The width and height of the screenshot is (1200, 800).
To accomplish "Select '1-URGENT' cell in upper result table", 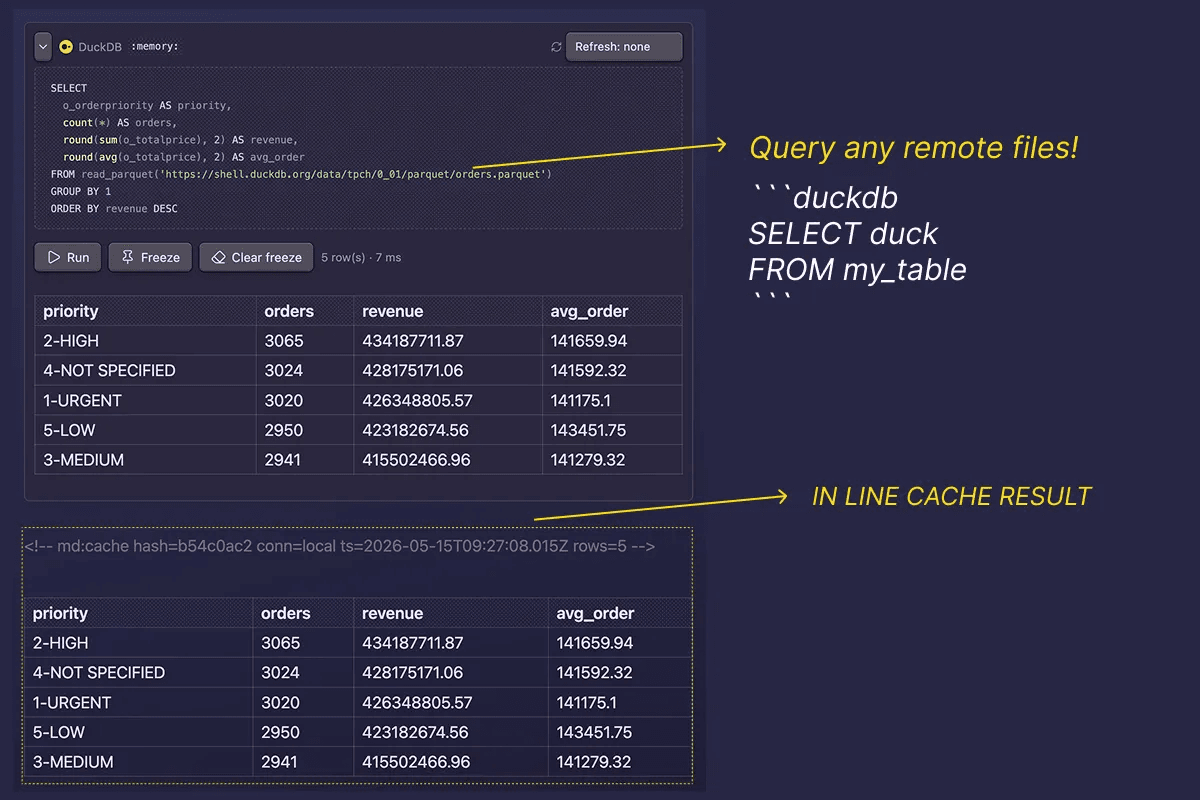I will pos(82,400).
